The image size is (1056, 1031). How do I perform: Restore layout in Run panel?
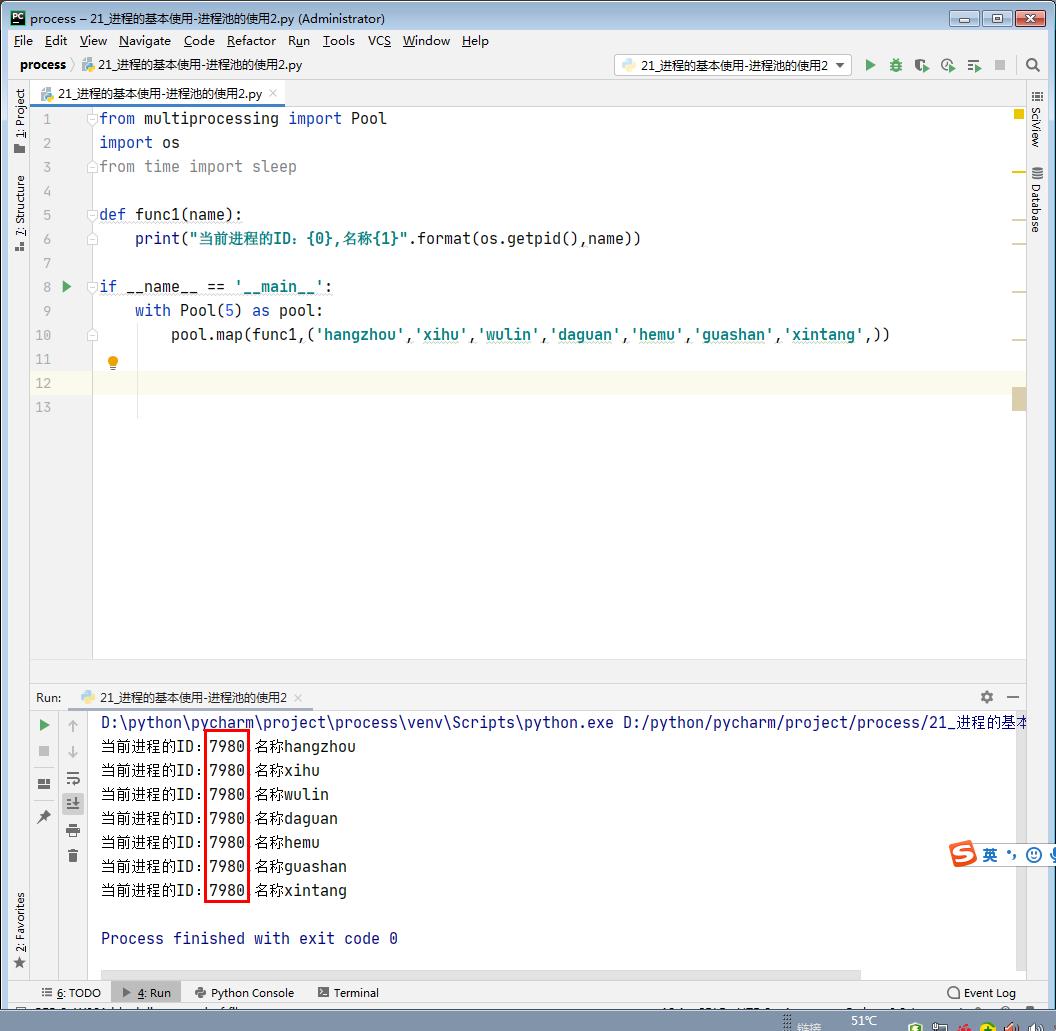[44, 783]
